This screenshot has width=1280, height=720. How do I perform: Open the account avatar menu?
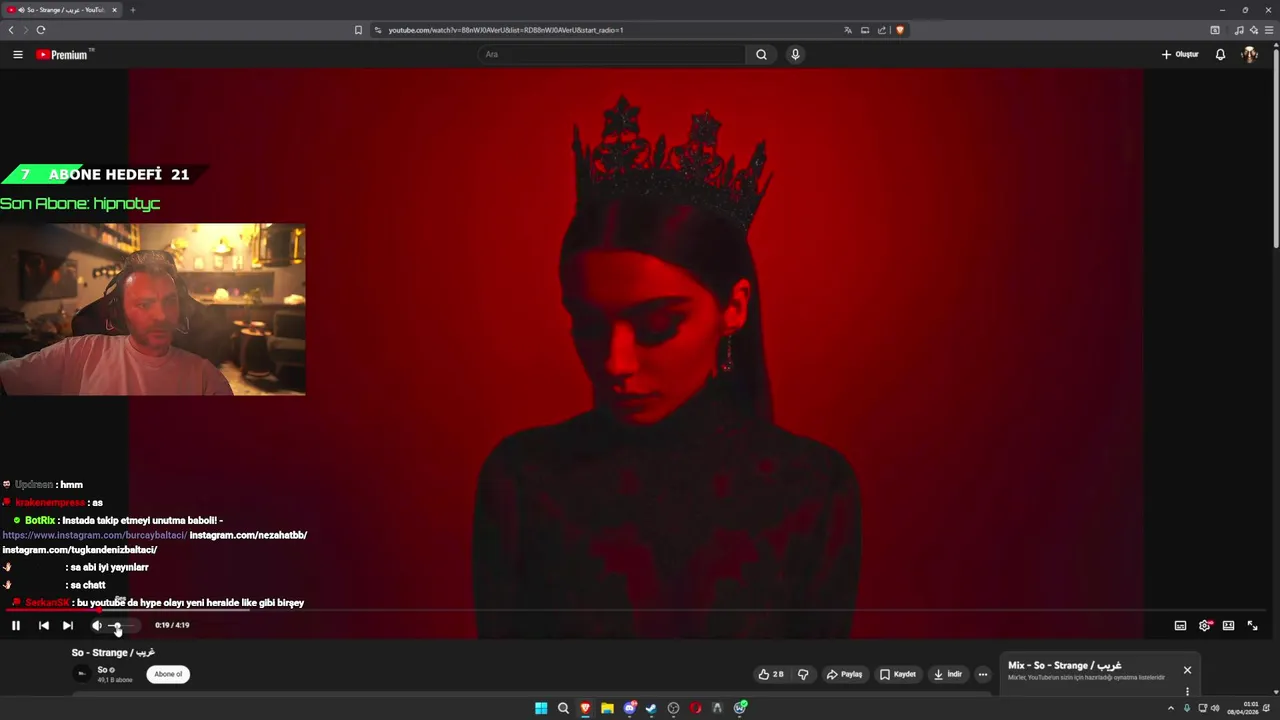pos(1250,55)
